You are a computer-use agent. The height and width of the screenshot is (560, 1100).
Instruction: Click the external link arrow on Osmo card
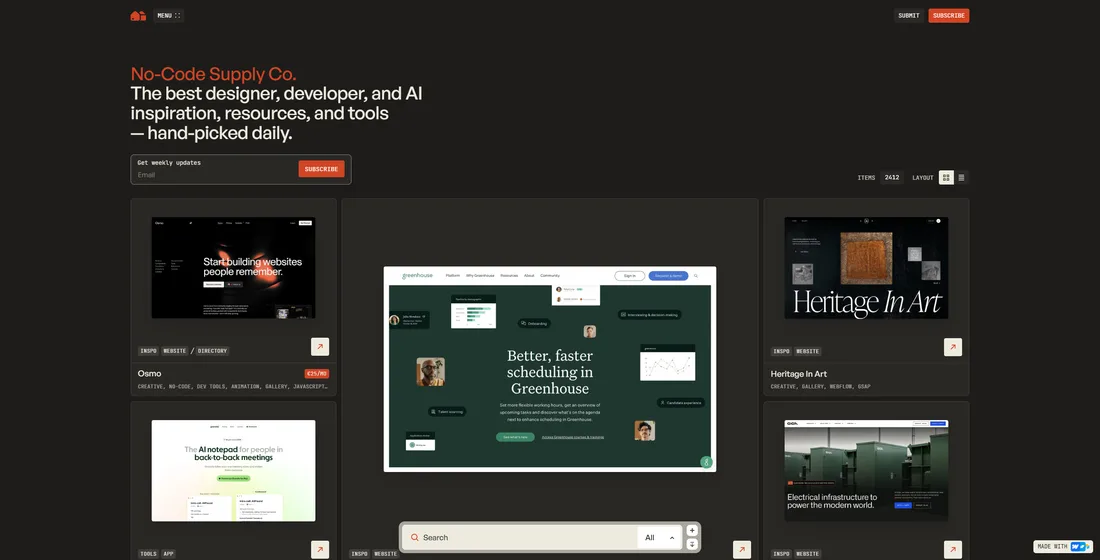click(320, 347)
